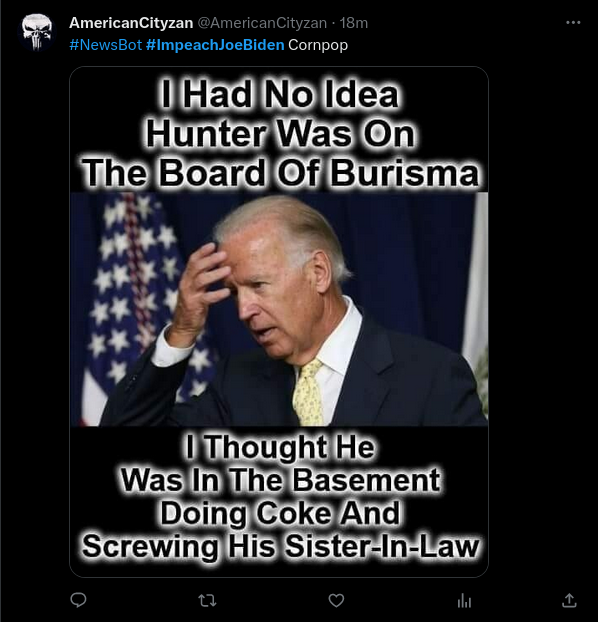Visit the @AmericanCityzan handle link
598x622 pixels.
tap(262, 23)
